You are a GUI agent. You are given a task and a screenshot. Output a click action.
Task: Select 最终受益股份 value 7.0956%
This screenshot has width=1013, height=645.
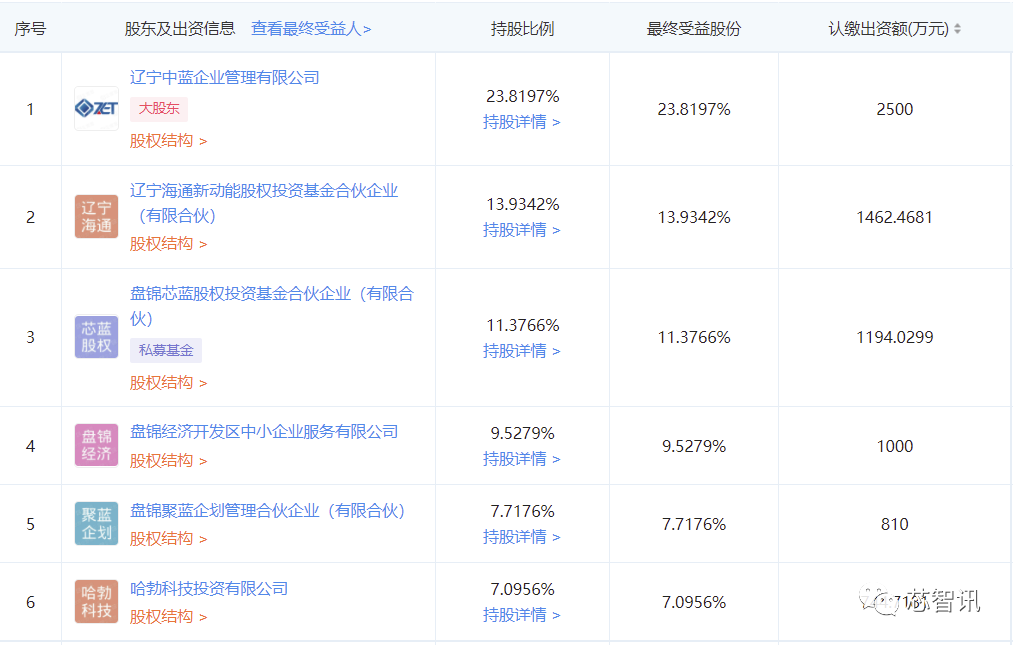(694, 602)
